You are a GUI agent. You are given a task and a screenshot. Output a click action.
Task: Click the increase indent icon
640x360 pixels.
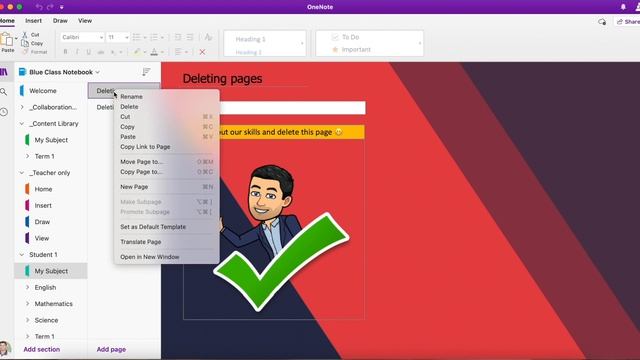point(190,38)
